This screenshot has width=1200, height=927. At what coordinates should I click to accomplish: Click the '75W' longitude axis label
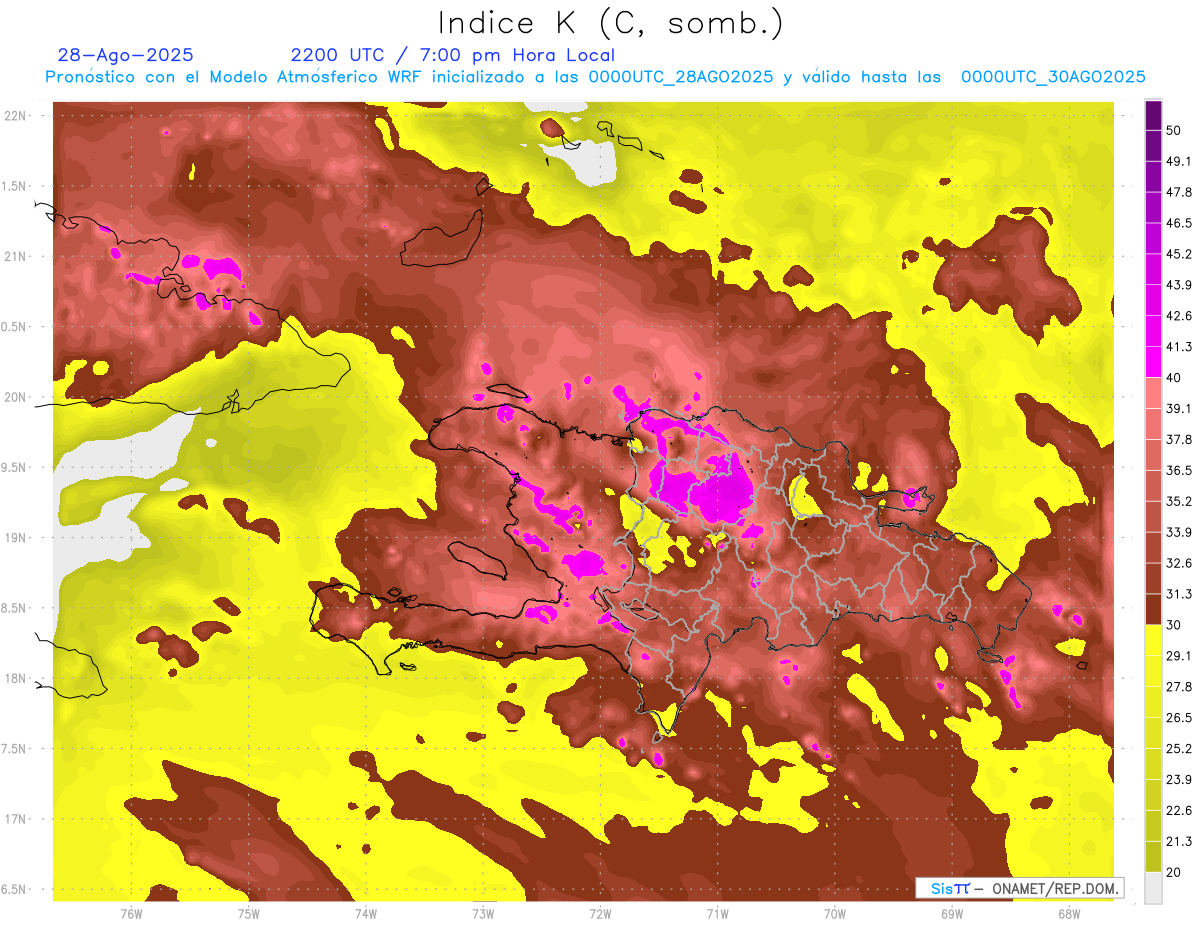[x=248, y=914]
